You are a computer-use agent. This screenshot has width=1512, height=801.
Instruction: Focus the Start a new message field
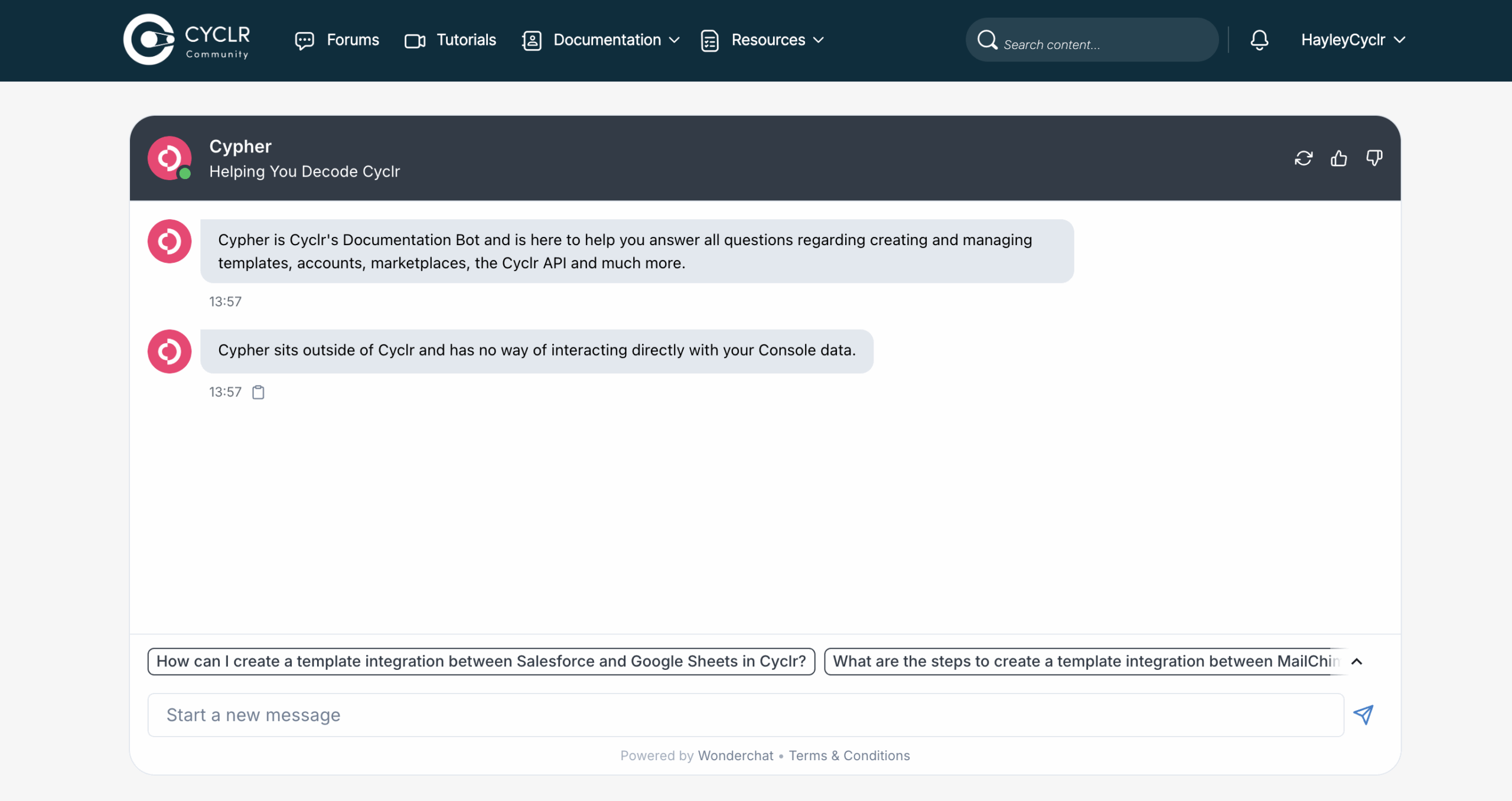point(745,715)
